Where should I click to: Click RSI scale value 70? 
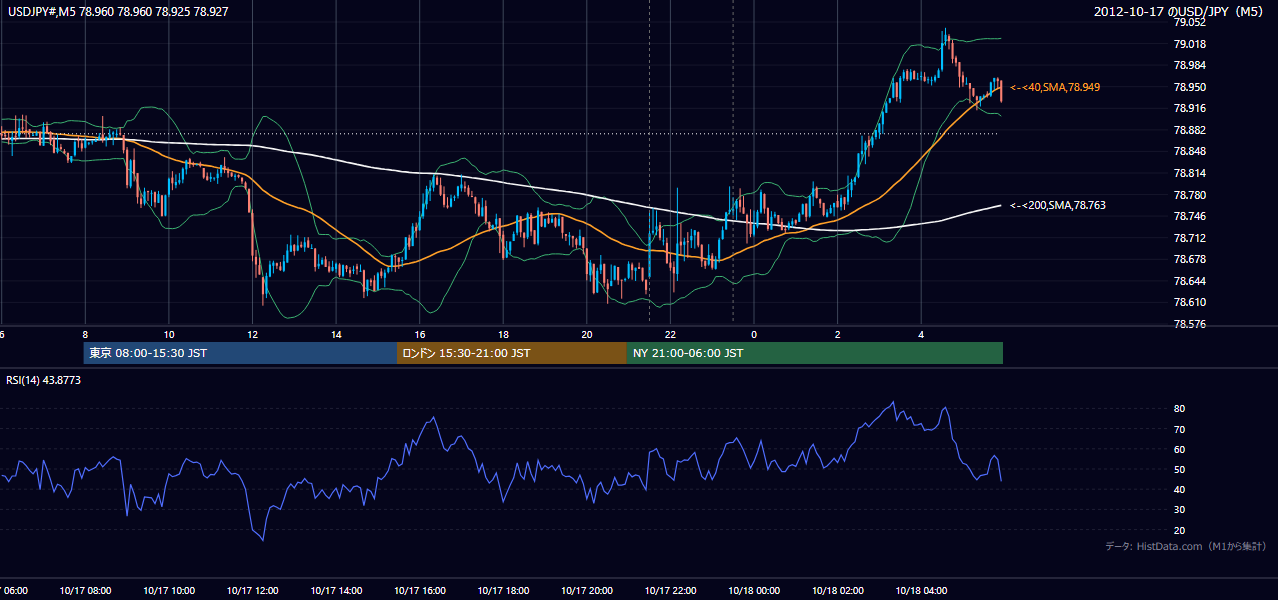click(1179, 429)
